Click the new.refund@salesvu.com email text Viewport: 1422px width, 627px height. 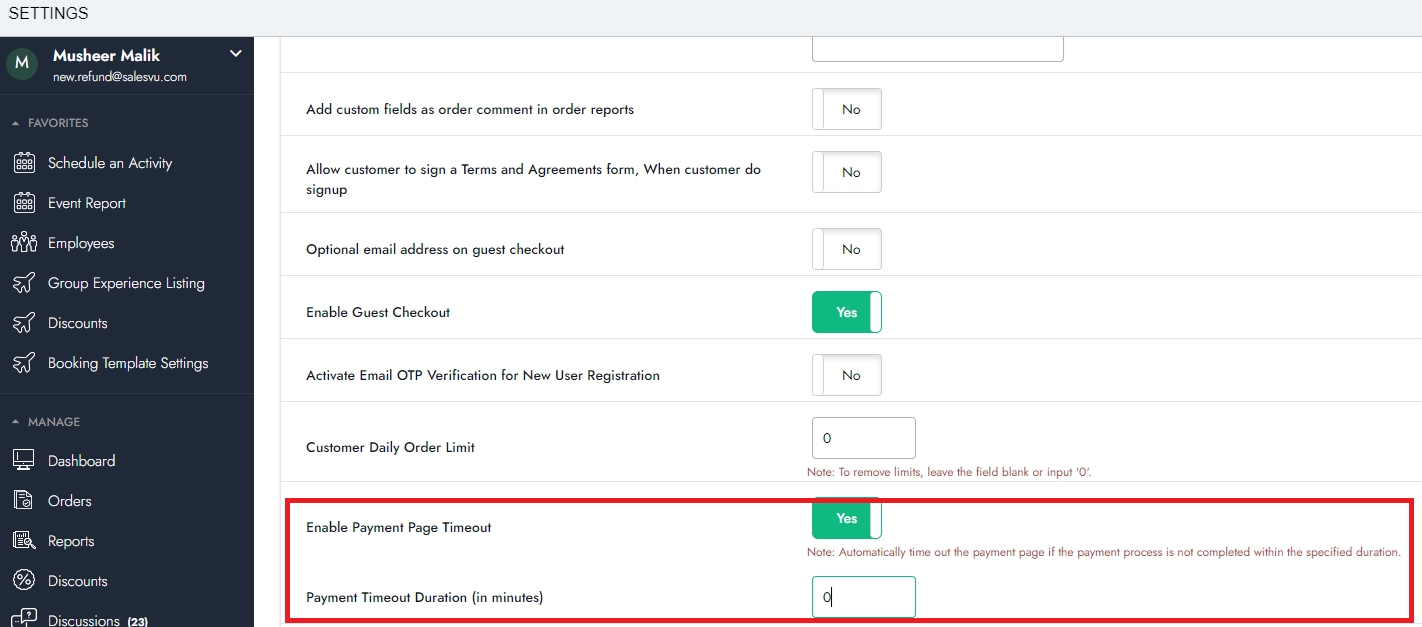(120, 77)
